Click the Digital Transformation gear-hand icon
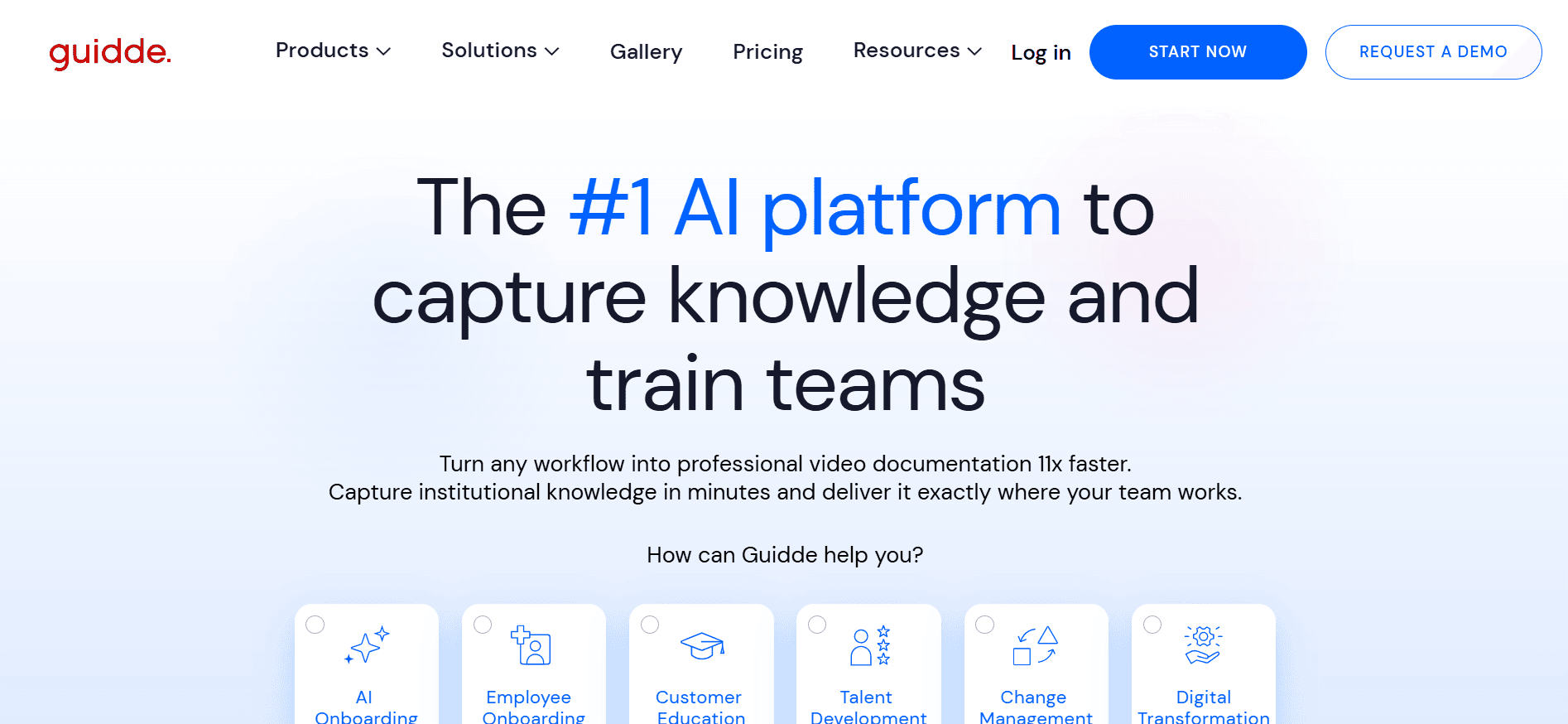1568x724 pixels. pos(1203,645)
